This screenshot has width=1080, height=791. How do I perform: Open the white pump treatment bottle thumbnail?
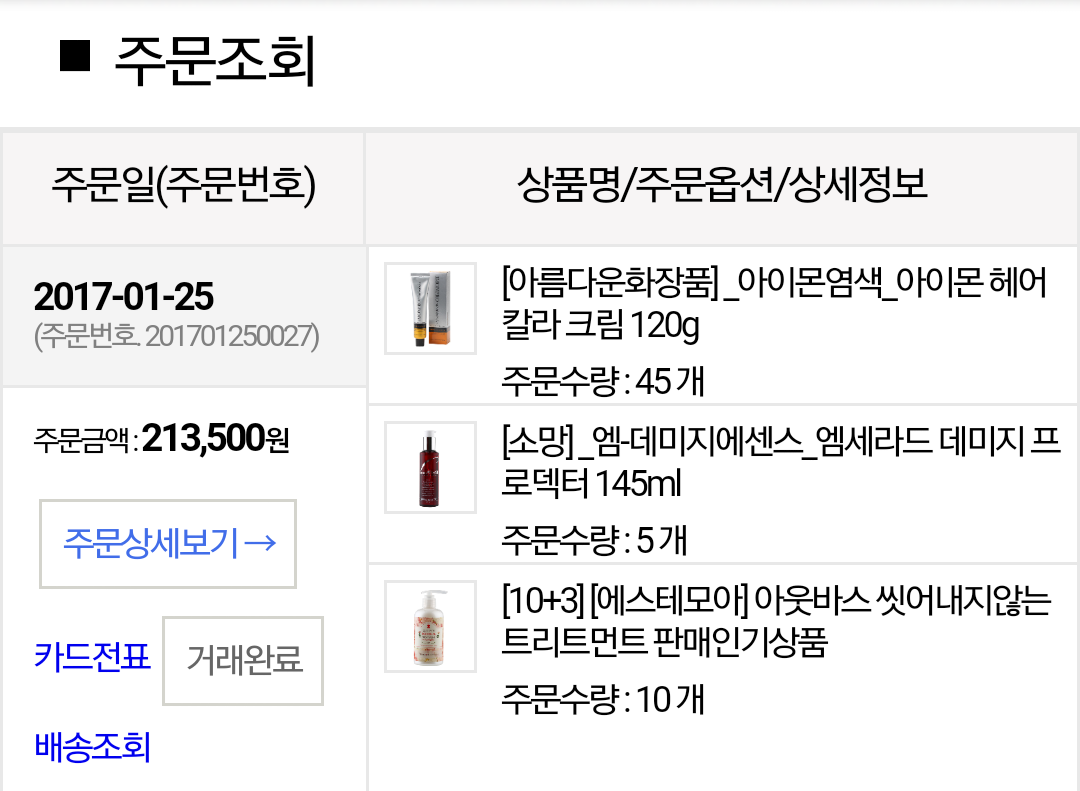(x=430, y=626)
